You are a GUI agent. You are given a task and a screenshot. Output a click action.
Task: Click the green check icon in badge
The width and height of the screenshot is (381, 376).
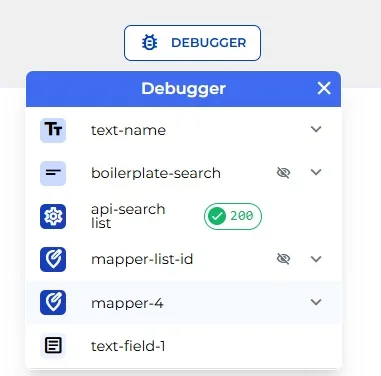point(217,216)
